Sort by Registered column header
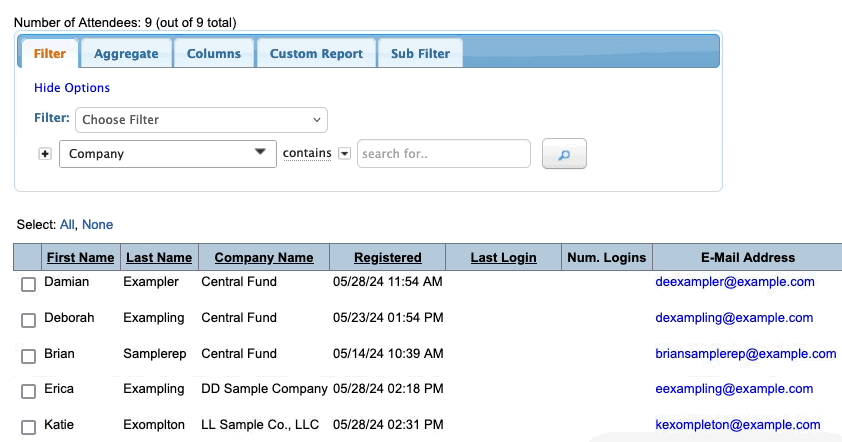842x442 pixels. 387,258
